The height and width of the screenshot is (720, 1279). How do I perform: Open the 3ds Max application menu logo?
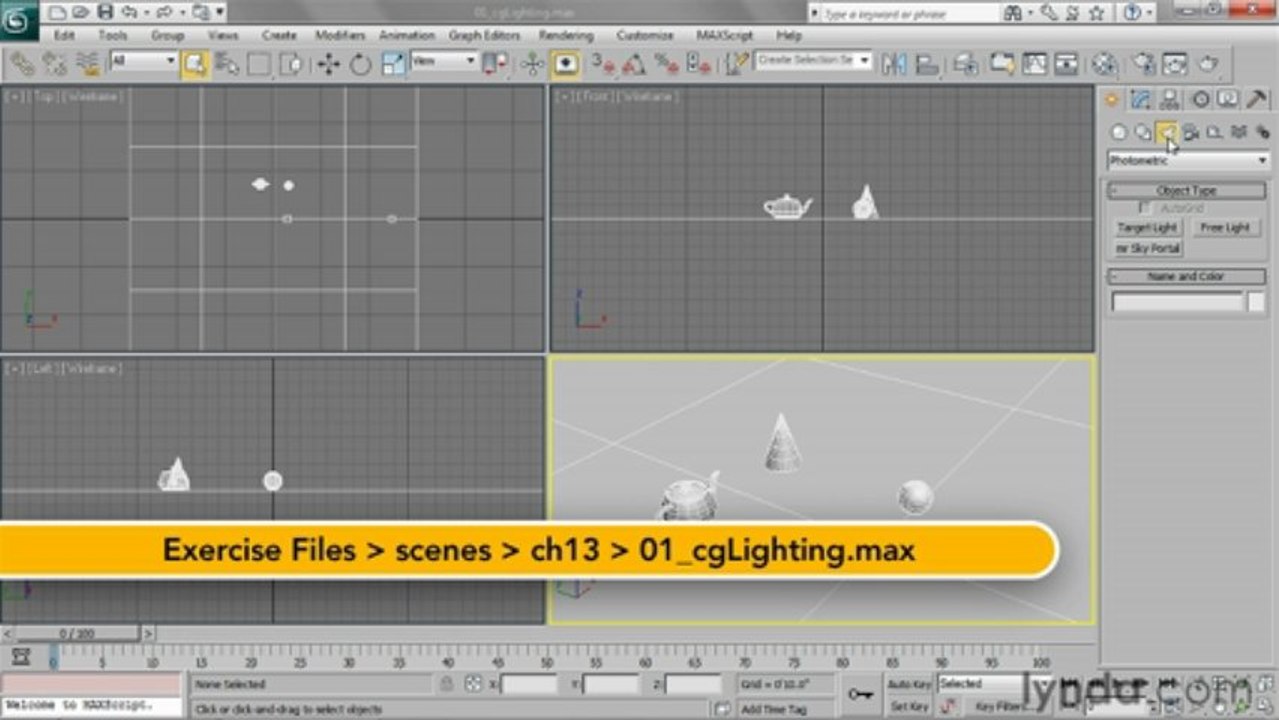click(x=18, y=20)
